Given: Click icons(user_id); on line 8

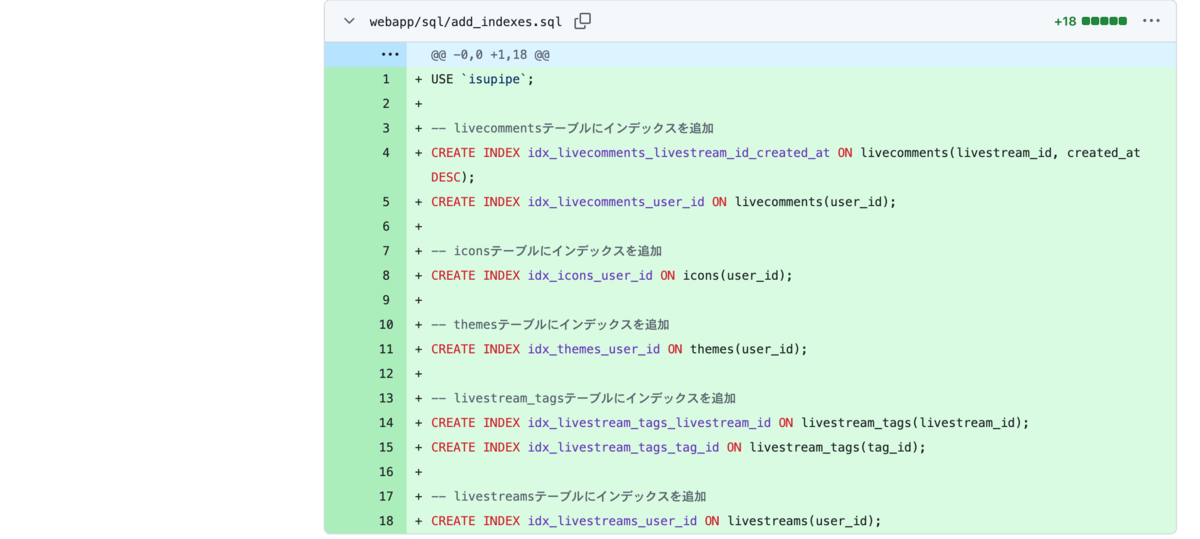Looking at the screenshot, I should 737,275.
